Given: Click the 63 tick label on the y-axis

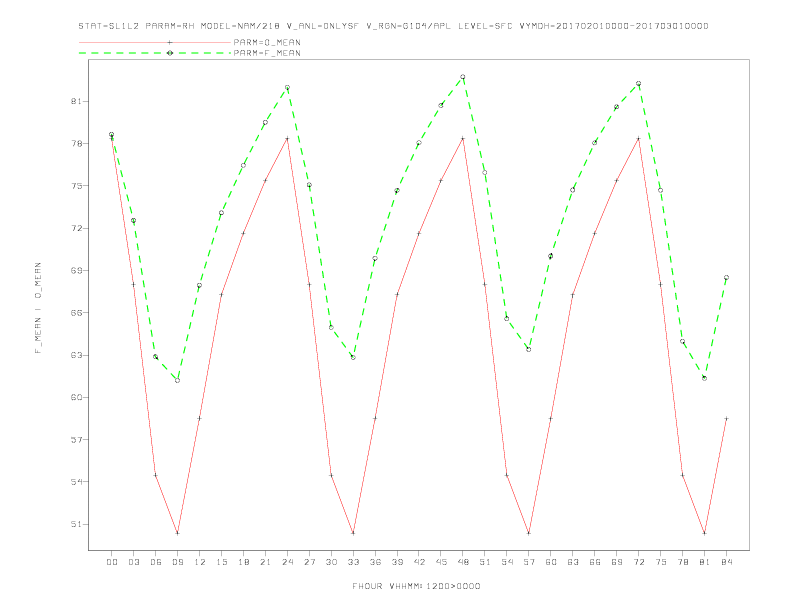Looking at the screenshot, I should [x=76, y=355].
